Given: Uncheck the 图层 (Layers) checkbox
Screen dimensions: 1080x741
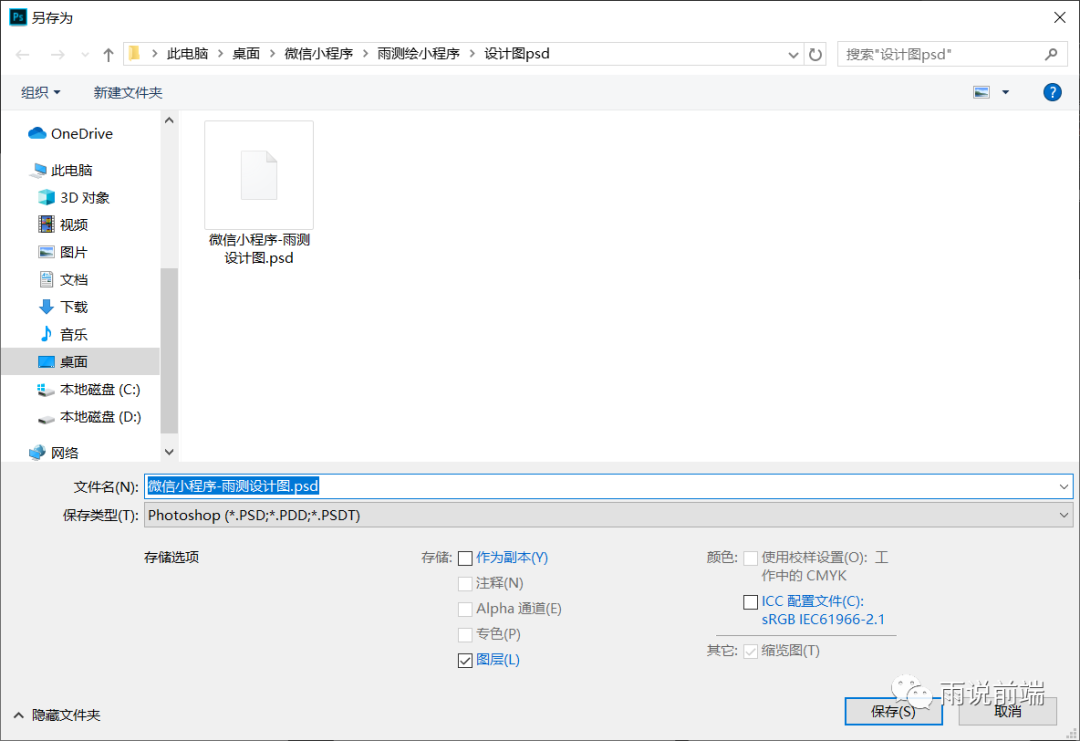Looking at the screenshot, I should [x=465, y=659].
